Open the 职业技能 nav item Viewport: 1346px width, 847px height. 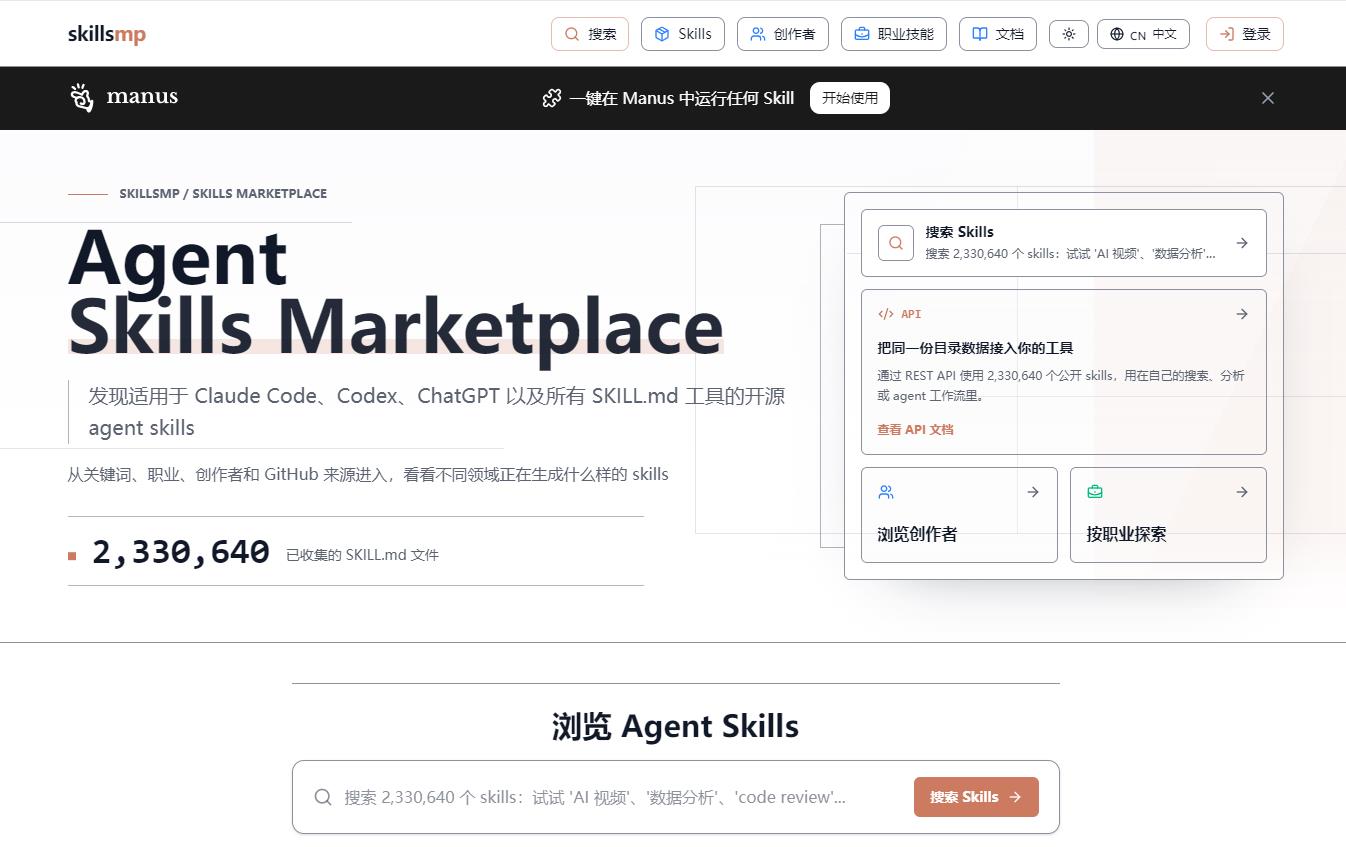pyautogui.click(x=894, y=34)
